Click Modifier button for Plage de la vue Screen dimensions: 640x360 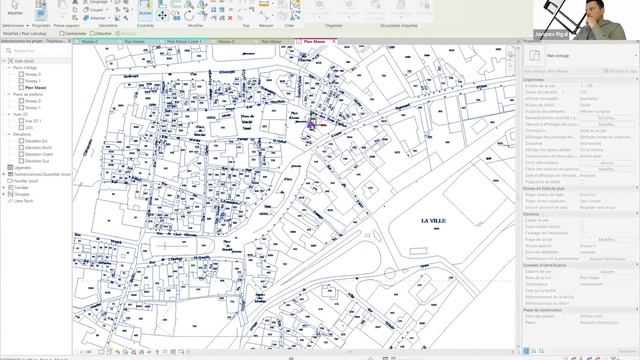(607, 240)
